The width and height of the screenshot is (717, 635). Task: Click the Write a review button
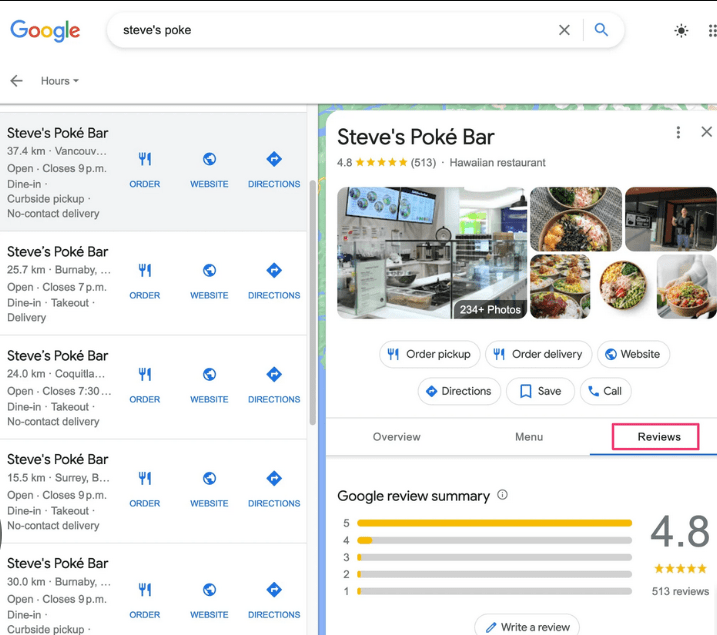(x=527, y=626)
